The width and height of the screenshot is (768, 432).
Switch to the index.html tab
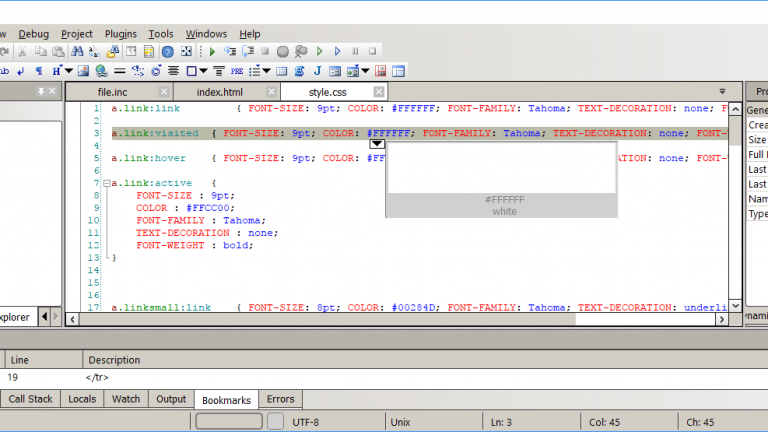(x=219, y=92)
